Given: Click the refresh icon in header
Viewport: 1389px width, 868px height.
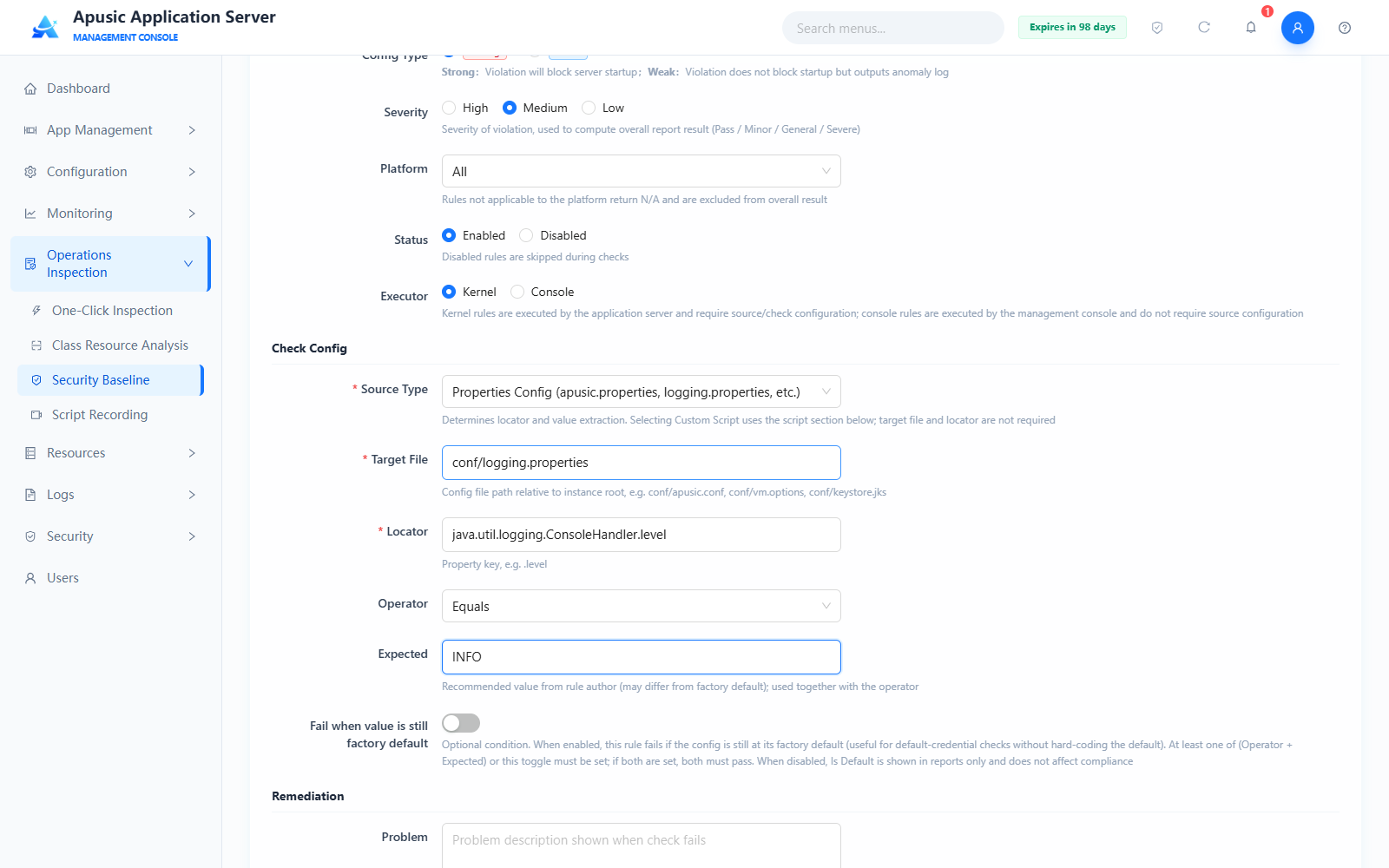Looking at the screenshot, I should (x=1204, y=28).
